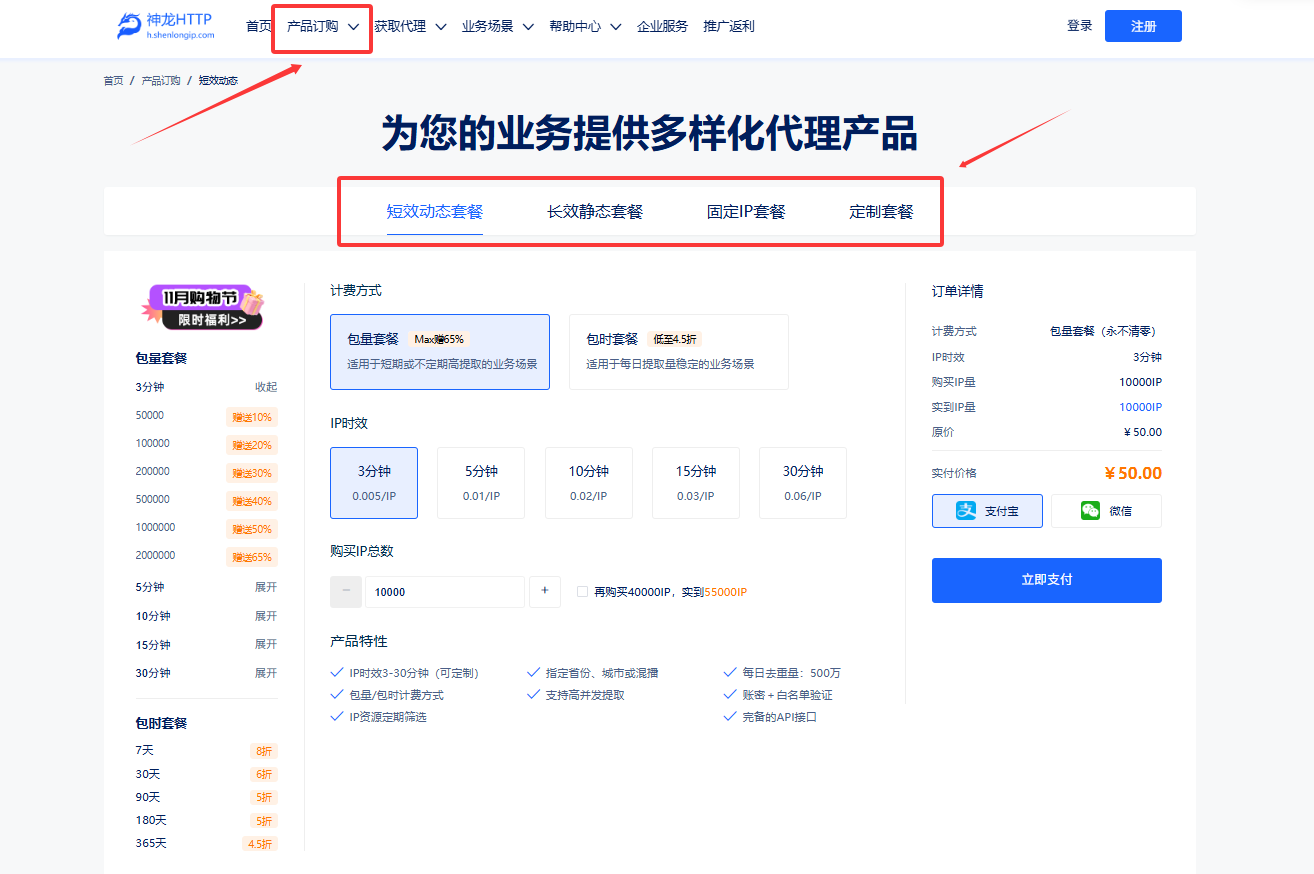Check the 再购买40000IP checkbox
The image size is (1314, 874).
point(582,592)
